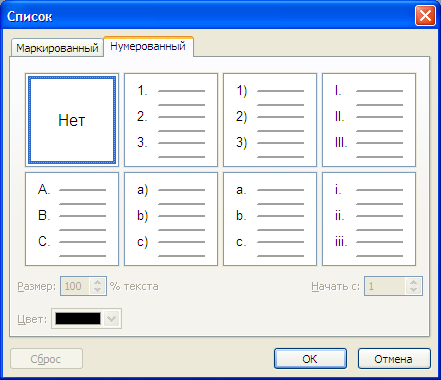Pick the A. B. C. lettered style
441x380 pixels.
[x=72, y=219]
